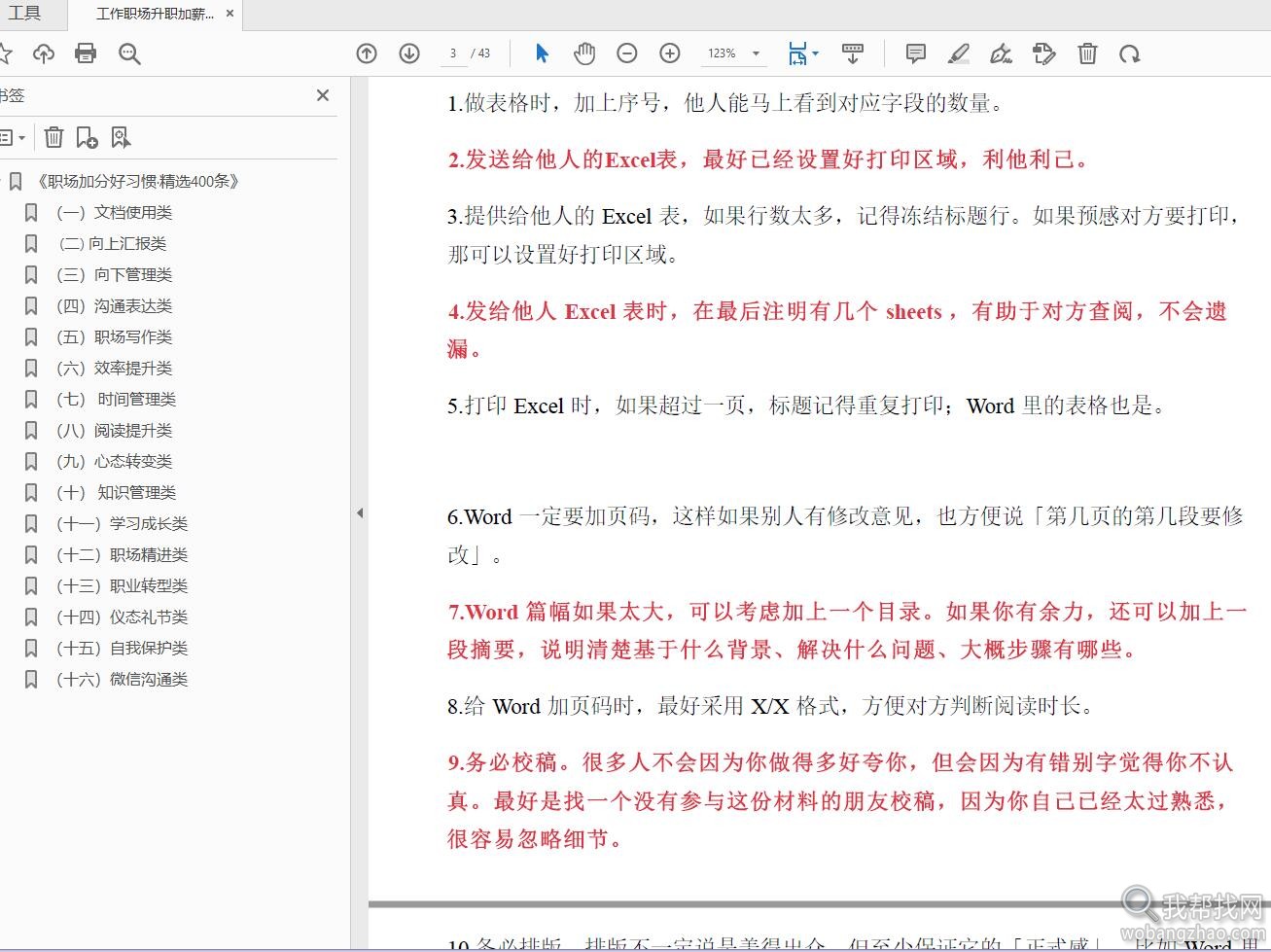Image resolution: width=1271 pixels, height=952 pixels.
Task: Click bookmark icon beside (十) 知识管理类
Action: pos(31,492)
